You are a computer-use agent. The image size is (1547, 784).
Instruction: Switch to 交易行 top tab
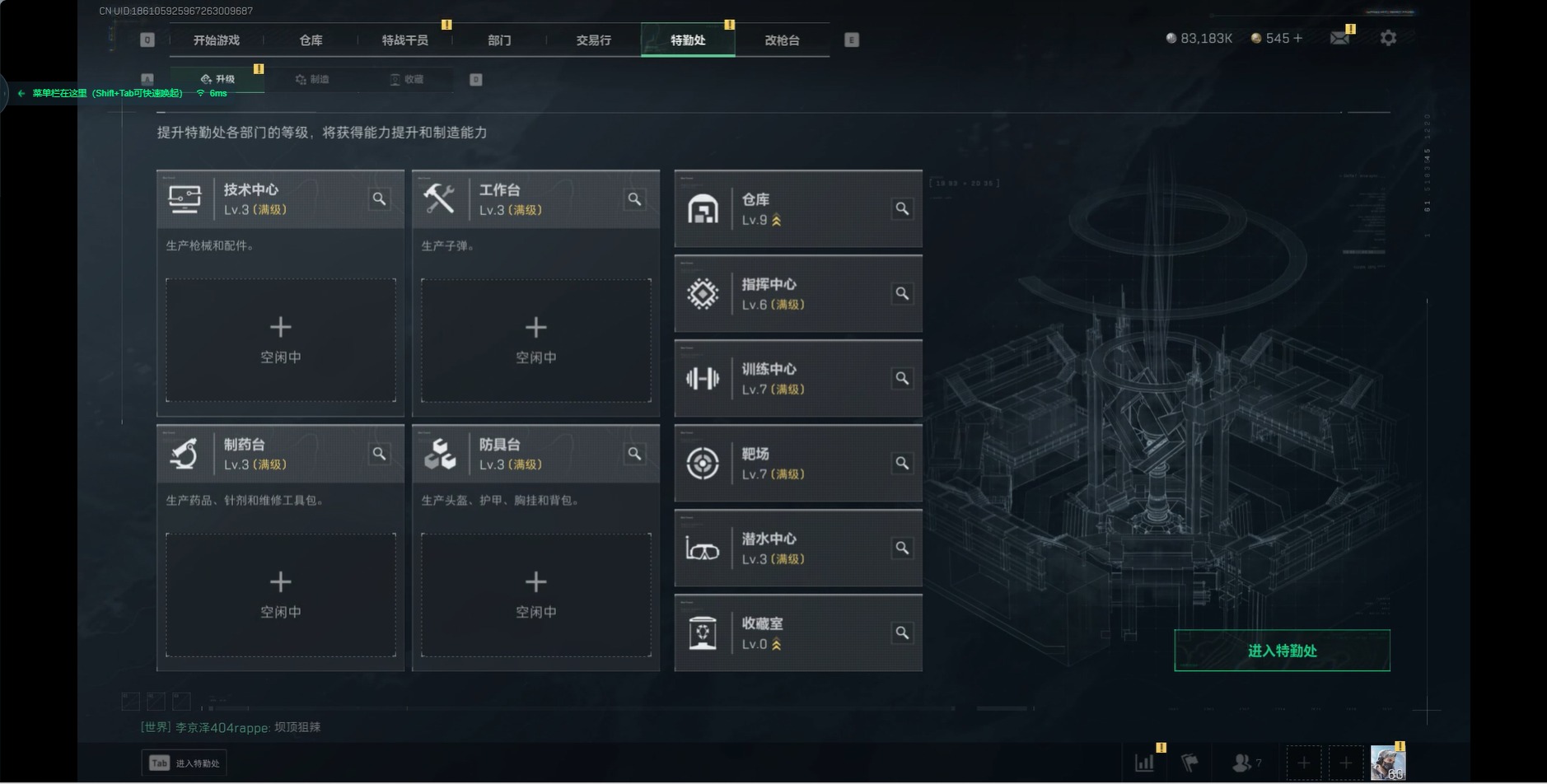pyautogui.click(x=593, y=40)
